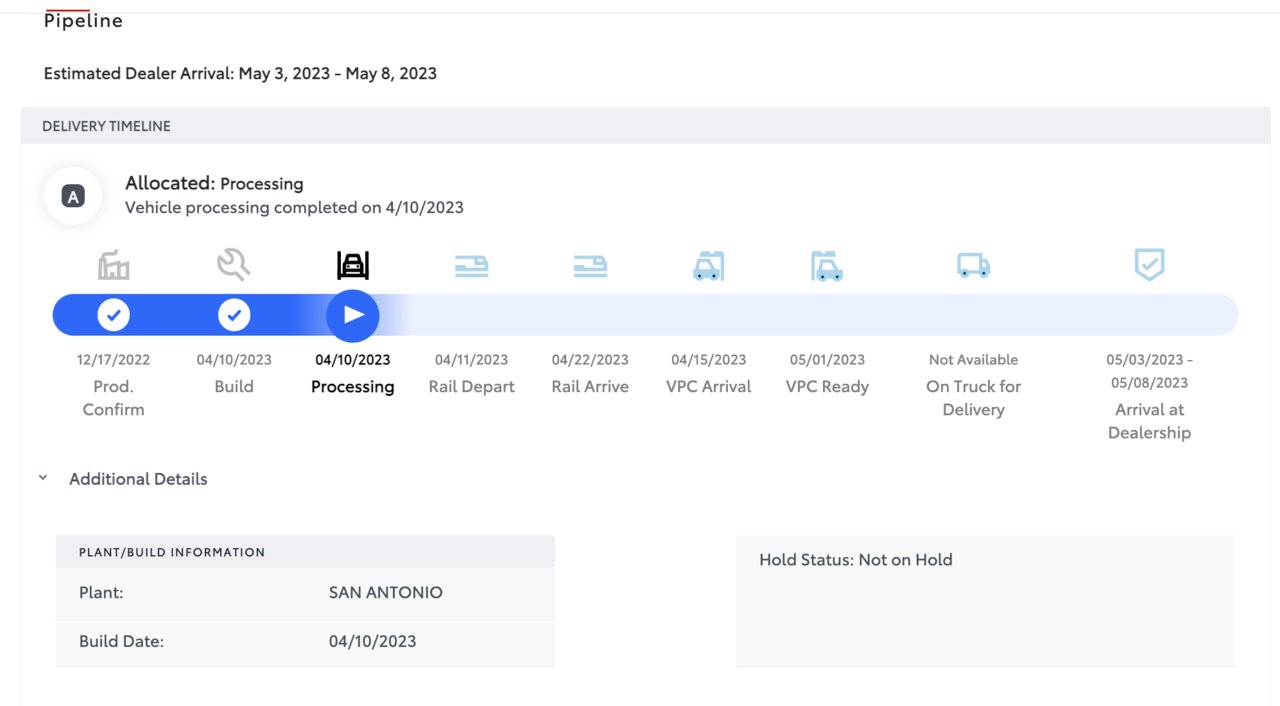Click the 04/11/2023 Rail Depart date
Image resolution: width=1280 pixels, height=706 pixels.
pos(472,360)
